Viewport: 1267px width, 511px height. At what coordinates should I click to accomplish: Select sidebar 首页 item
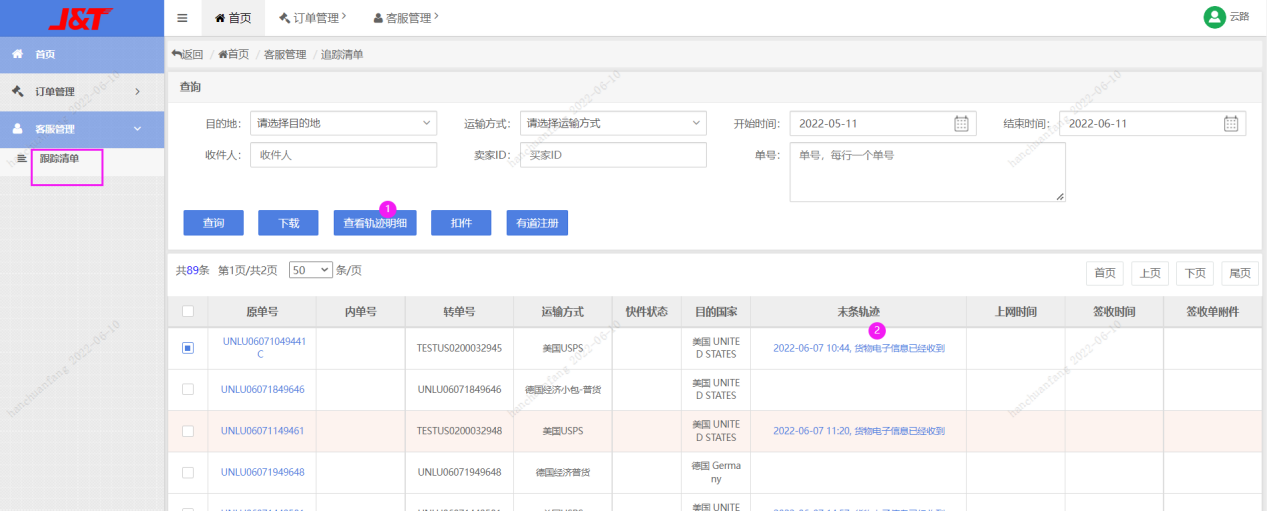point(82,54)
